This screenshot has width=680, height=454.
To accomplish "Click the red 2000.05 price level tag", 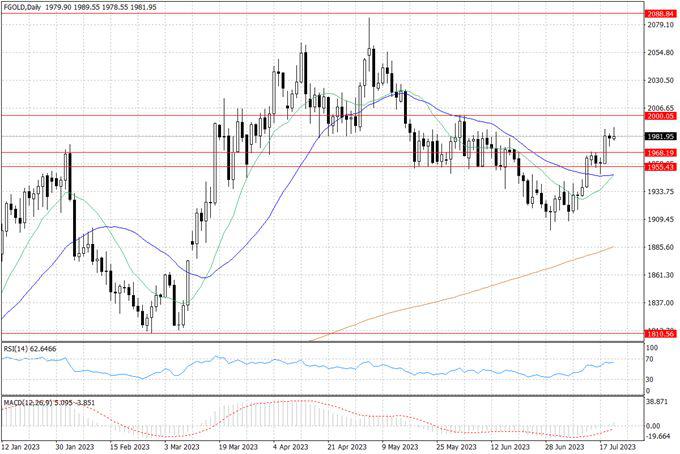I will (656, 116).
